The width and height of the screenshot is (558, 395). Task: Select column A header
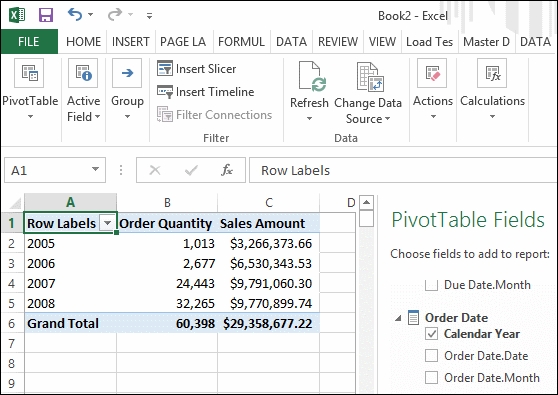(x=70, y=202)
